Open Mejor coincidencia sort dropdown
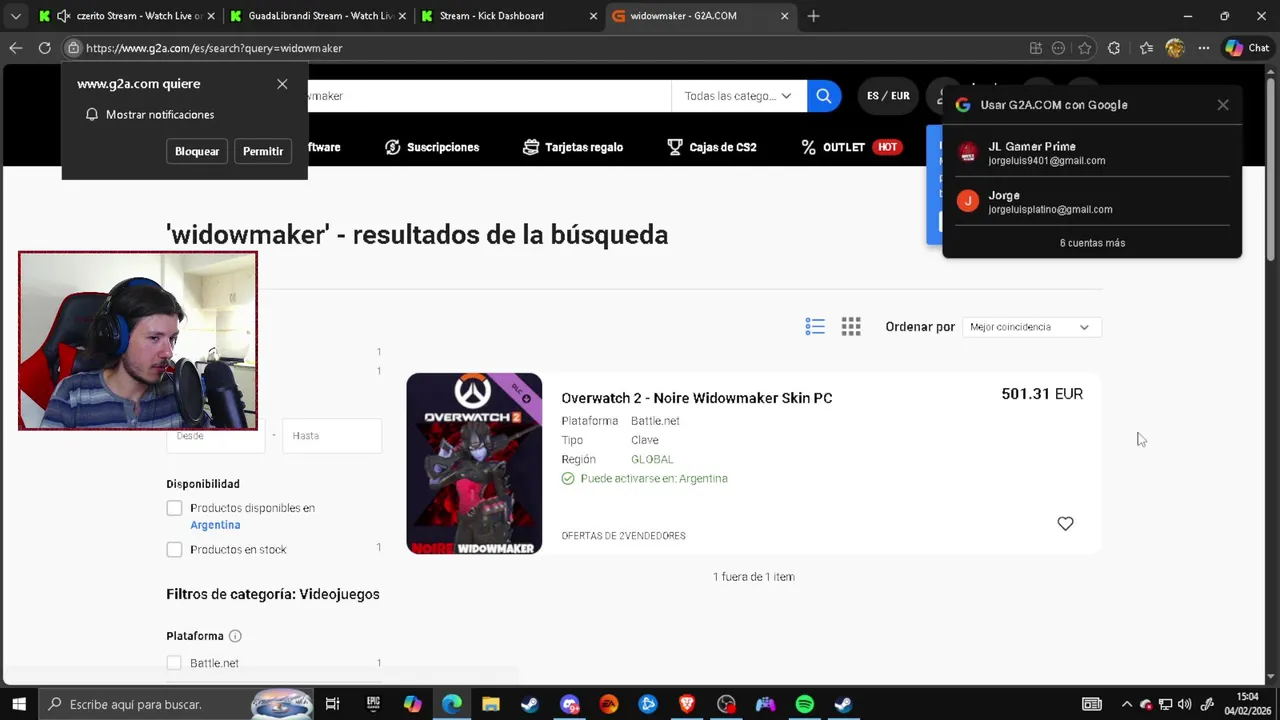Image resolution: width=1280 pixels, height=720 pixels. click(x=1030, y=327)
